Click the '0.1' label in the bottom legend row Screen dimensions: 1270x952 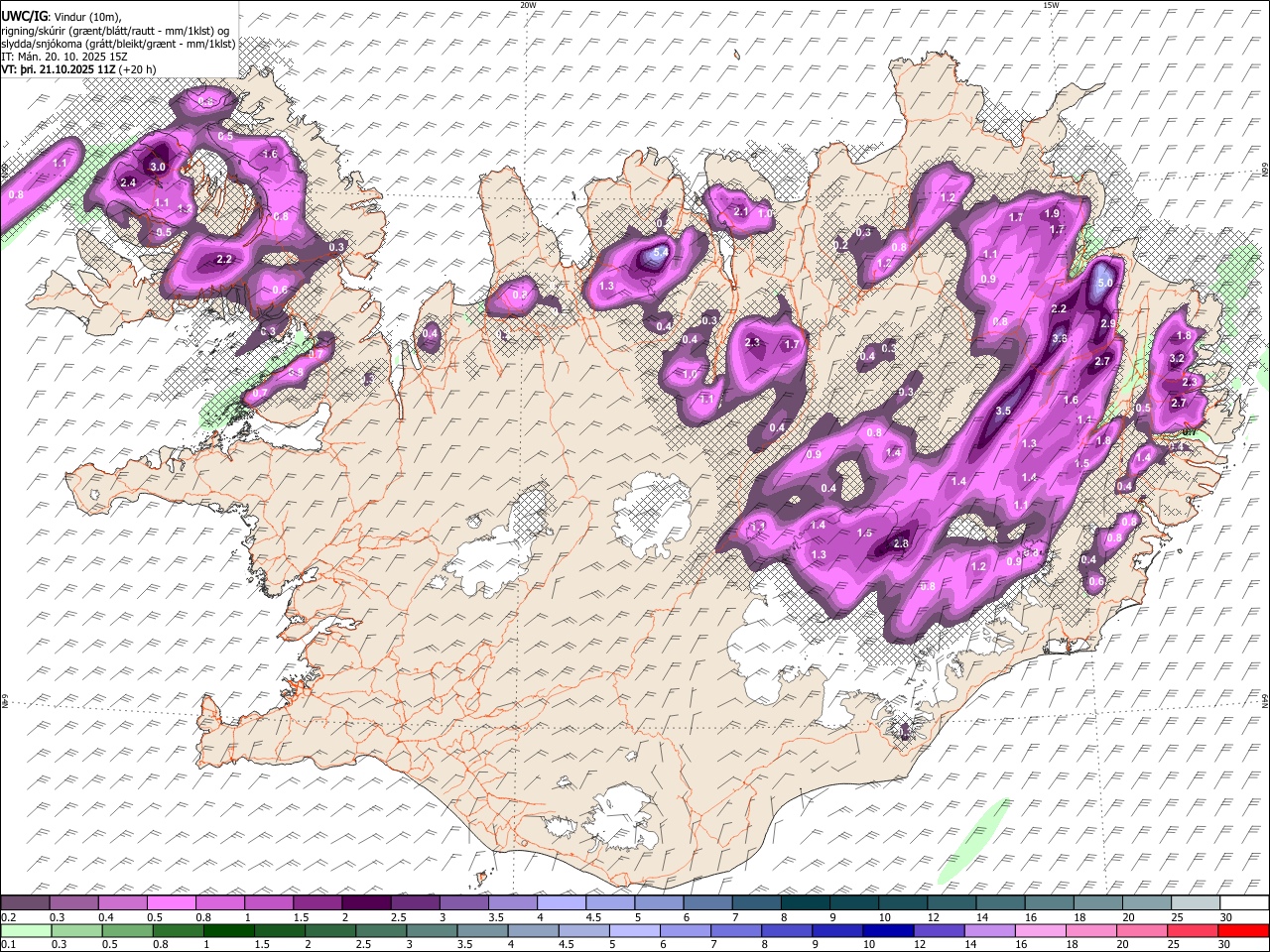pyautogui.click(x=8, y=944)
